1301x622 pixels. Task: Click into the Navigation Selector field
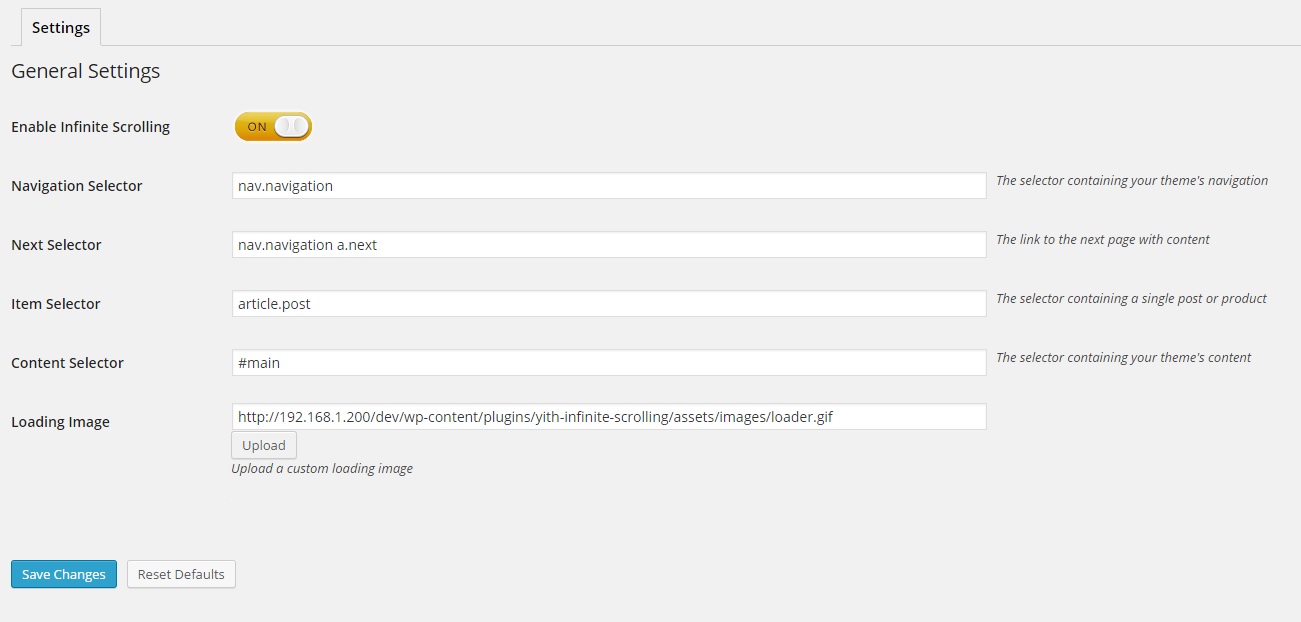[608, 186]
